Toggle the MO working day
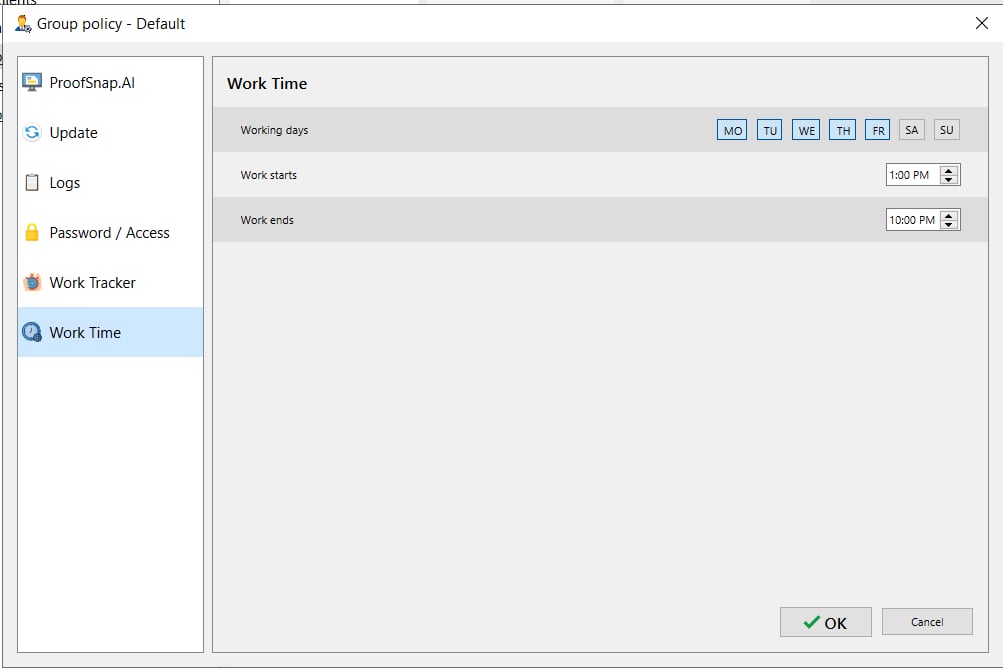Screen dimensions: 1003x668 [x=733, y=130]
